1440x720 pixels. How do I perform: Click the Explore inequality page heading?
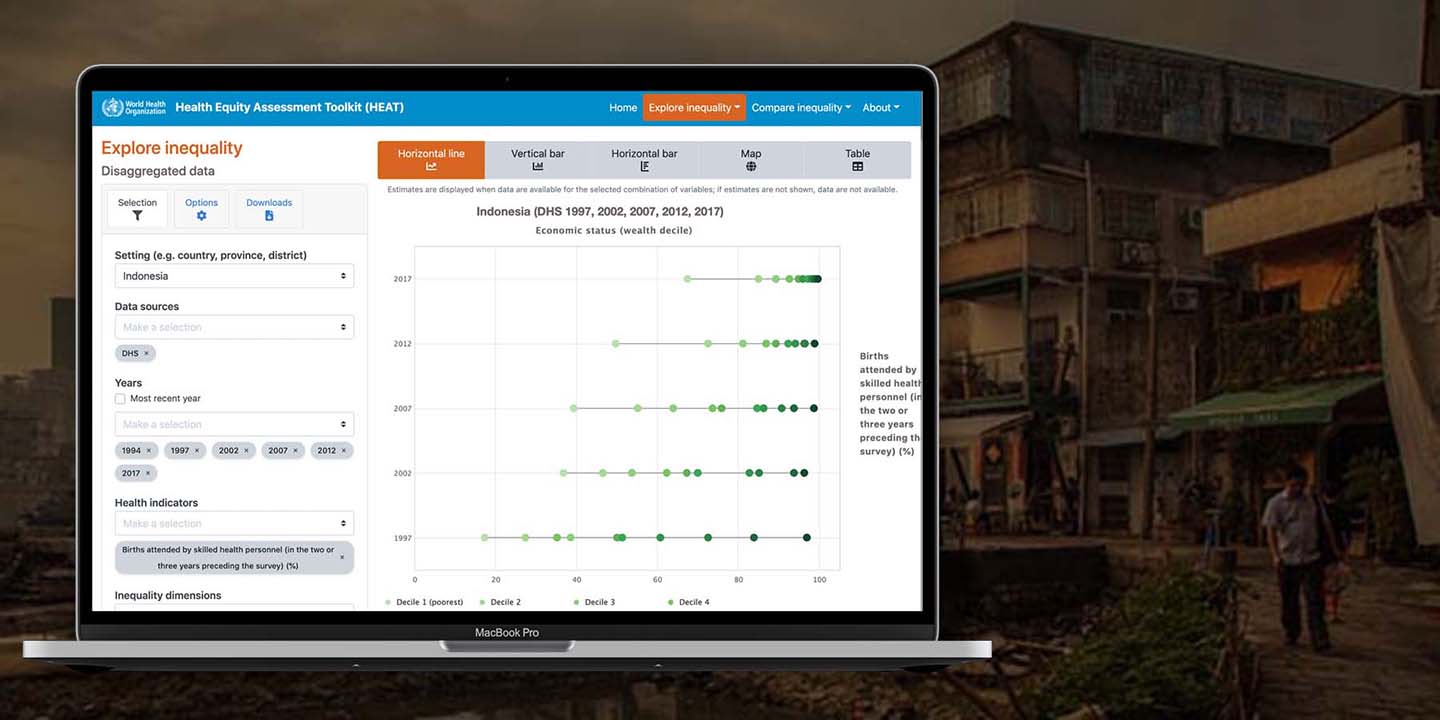[x=172, y=148]
